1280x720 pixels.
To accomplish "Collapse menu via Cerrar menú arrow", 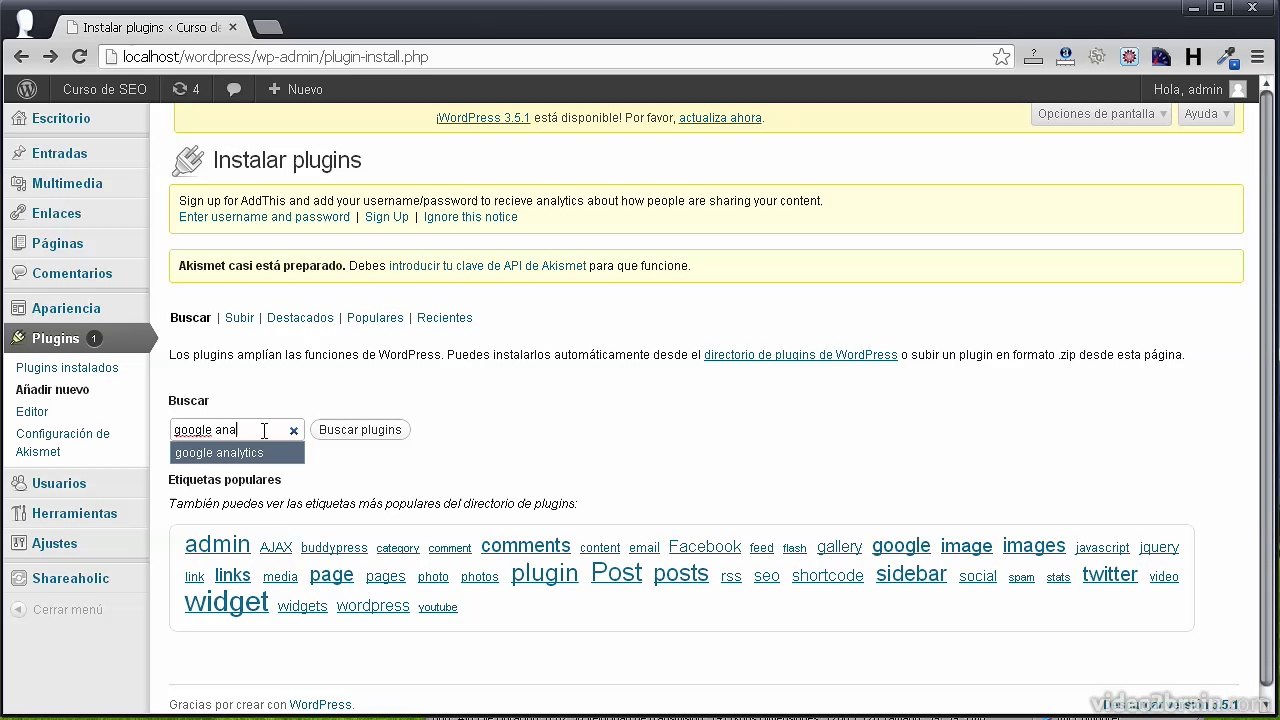I will 18,609.
